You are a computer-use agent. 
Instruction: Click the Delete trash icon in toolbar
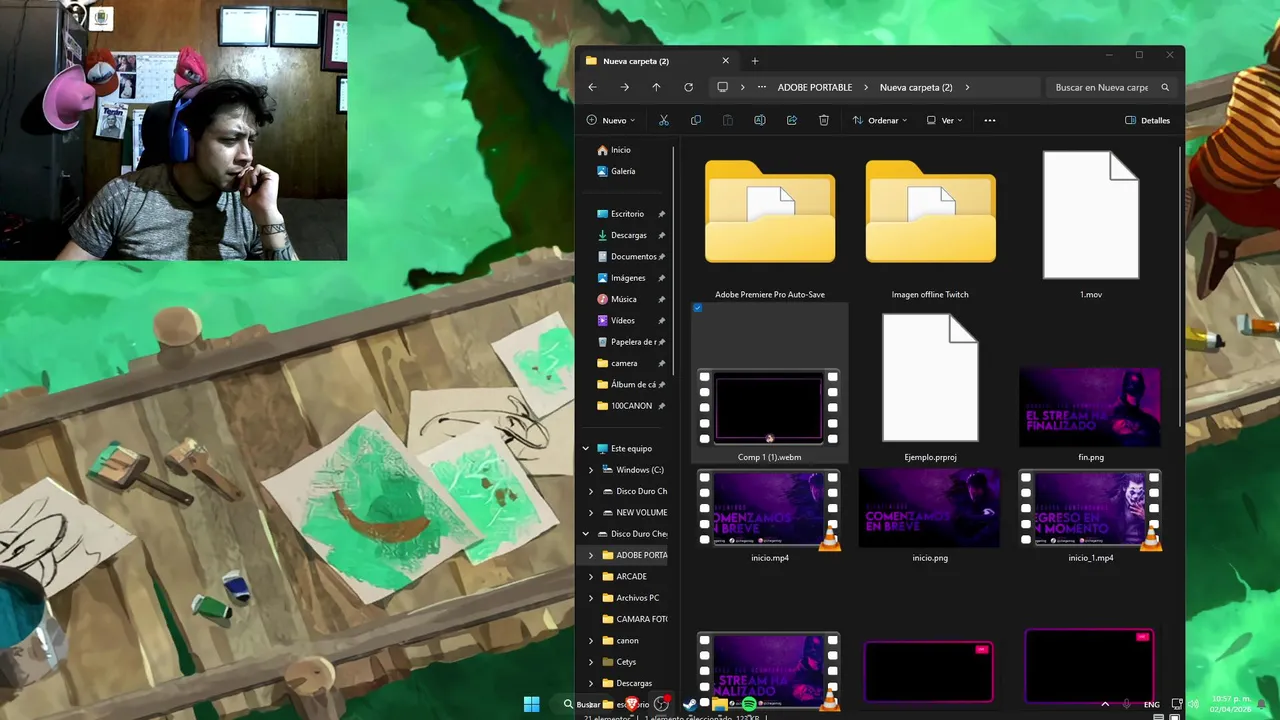824,120
